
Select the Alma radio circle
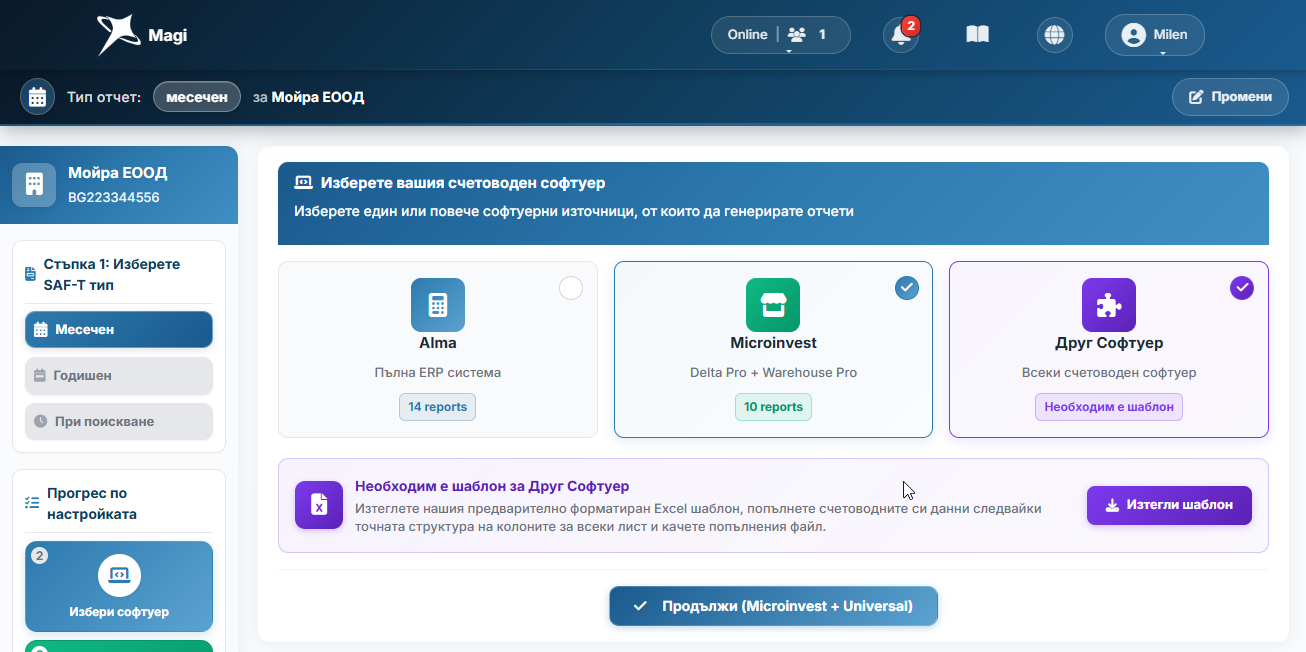coord(570,289)
